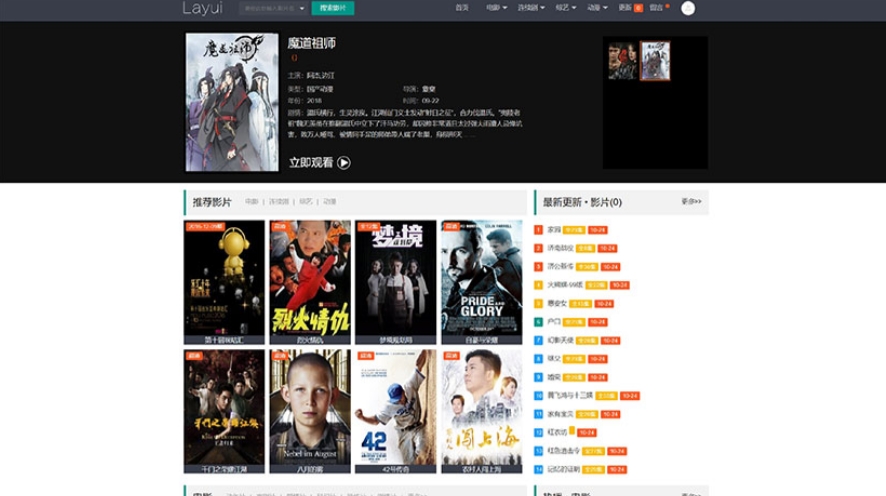Switch to the 动漫 tab in 推荐影片
Image resolution: width=886 pixels, height=496 pixels.
click(329, 202)
